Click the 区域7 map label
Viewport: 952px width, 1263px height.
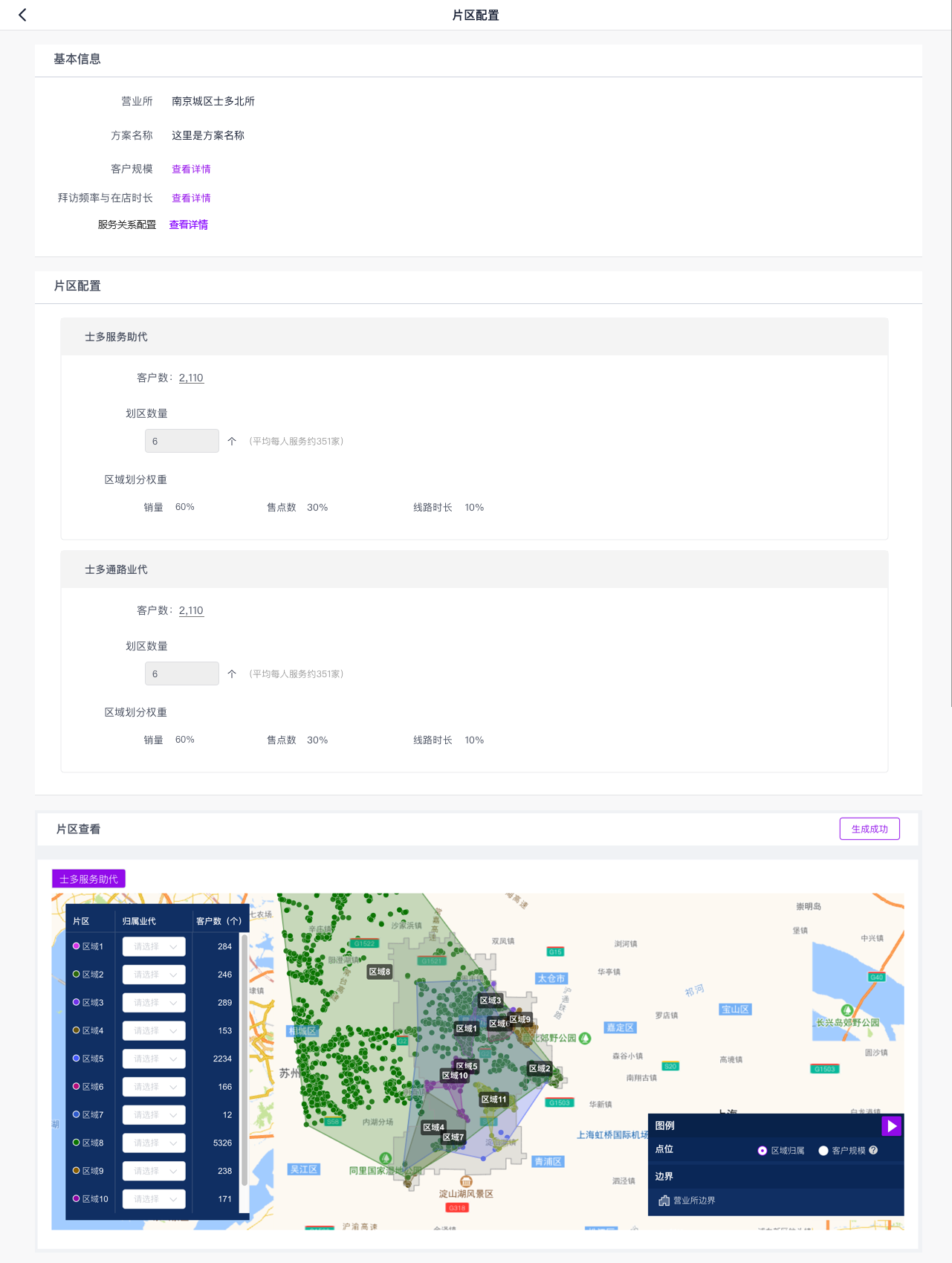pyautogui.click(x=453, y=1137)
